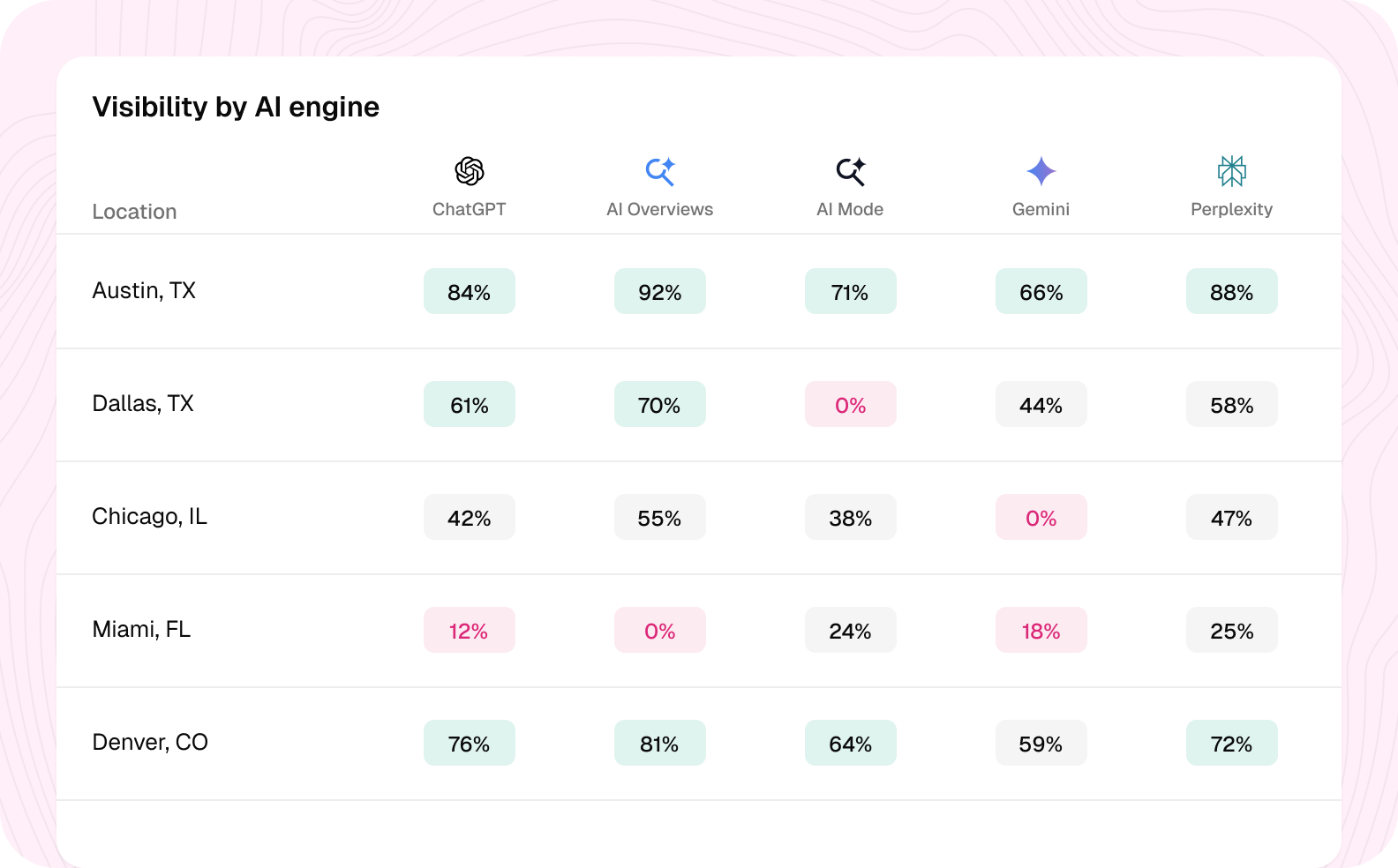This screenshot has width=1398, height=868.
Task: Click the 0% AI Mode badge for Dallas
Action: click(x=851, y=404)
